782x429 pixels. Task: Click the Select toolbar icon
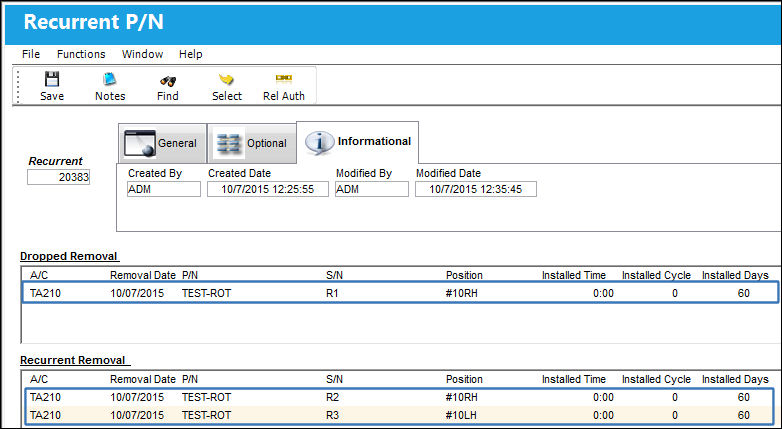226,79
